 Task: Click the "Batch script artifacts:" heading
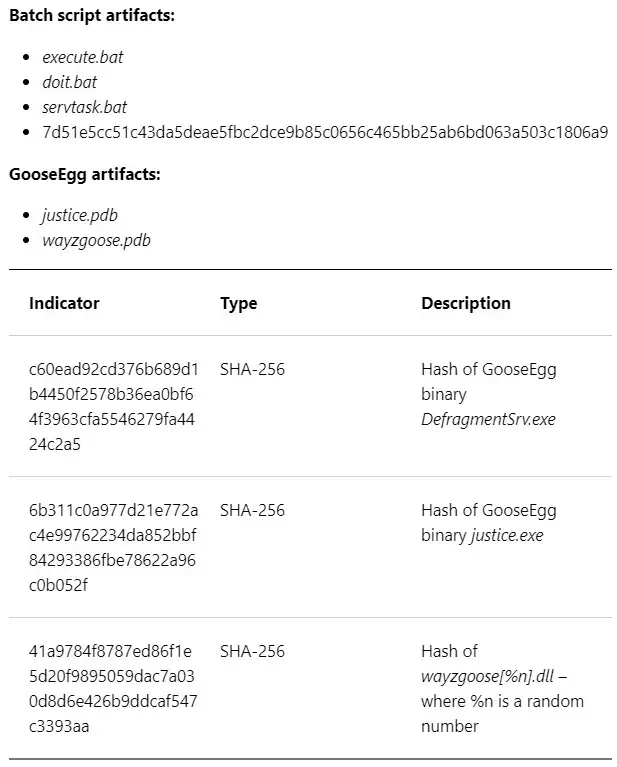[92, 17]
